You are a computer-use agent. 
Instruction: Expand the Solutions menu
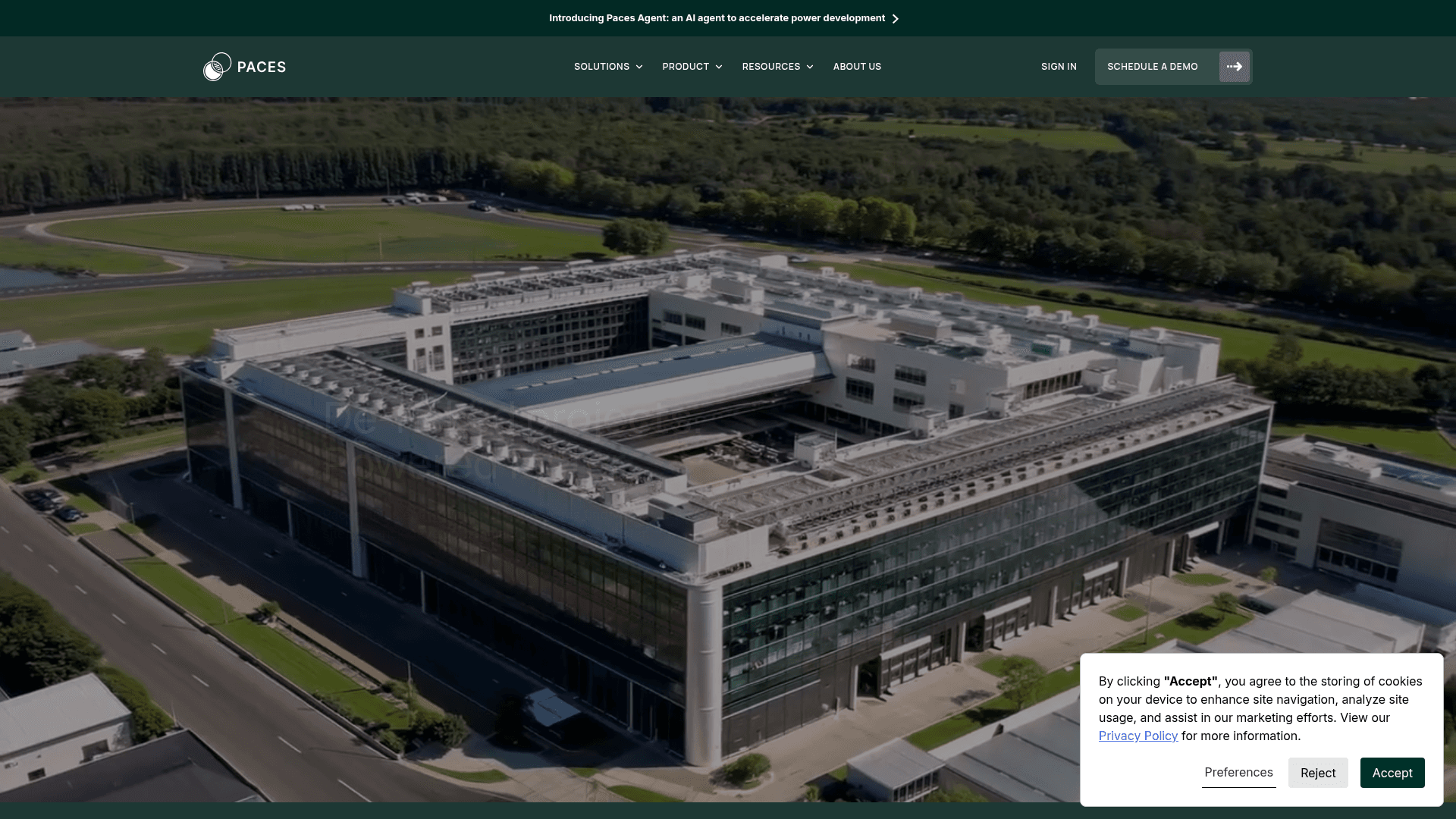[608, 67]
